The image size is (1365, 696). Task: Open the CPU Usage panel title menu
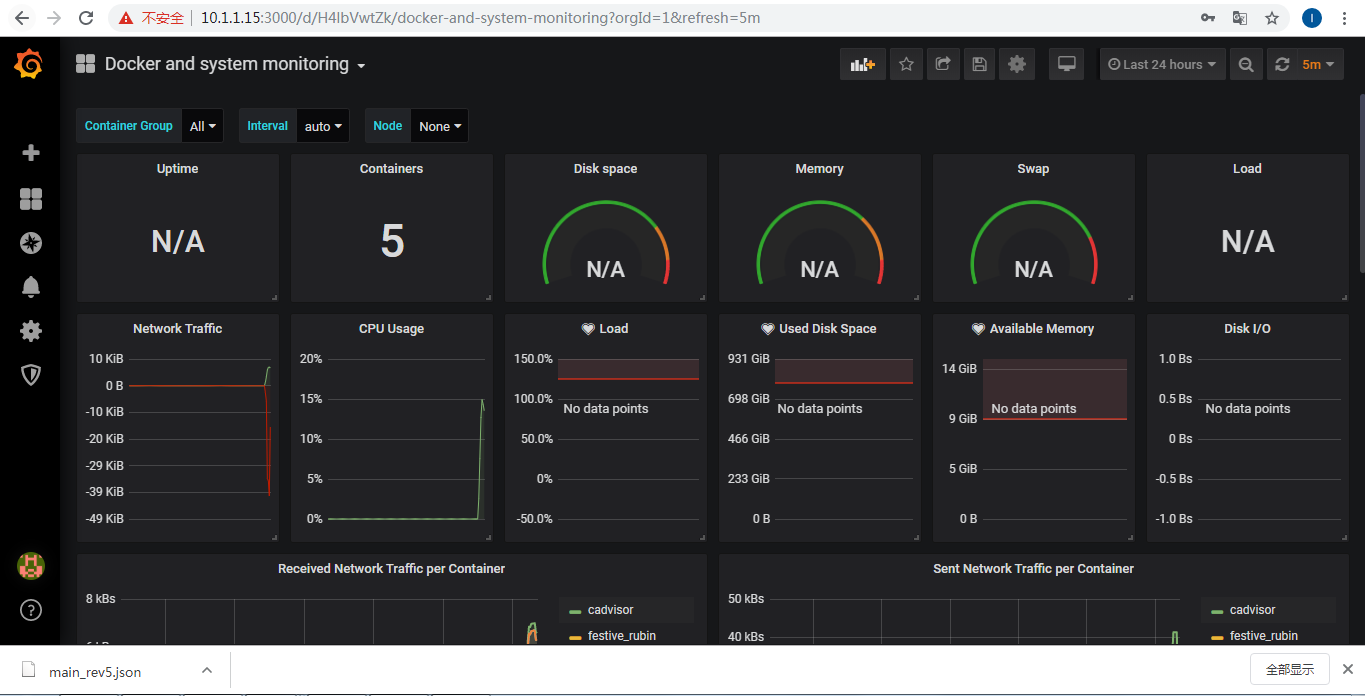point(391,329)
